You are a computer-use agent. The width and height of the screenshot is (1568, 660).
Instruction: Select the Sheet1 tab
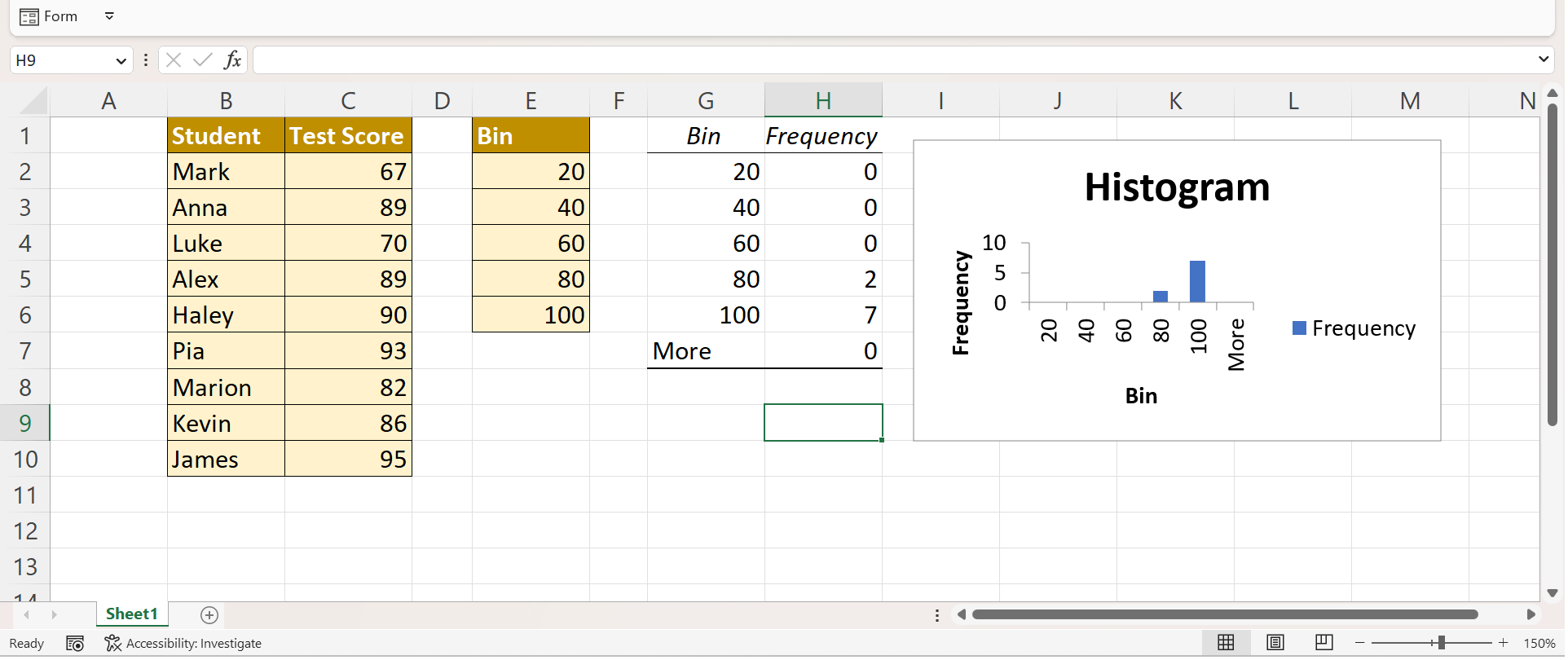click(x=131, y=614)
